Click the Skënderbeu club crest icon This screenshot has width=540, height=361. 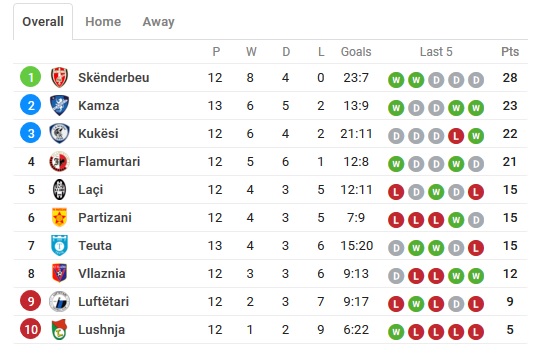pyautogui.click(x=59, y=77)
